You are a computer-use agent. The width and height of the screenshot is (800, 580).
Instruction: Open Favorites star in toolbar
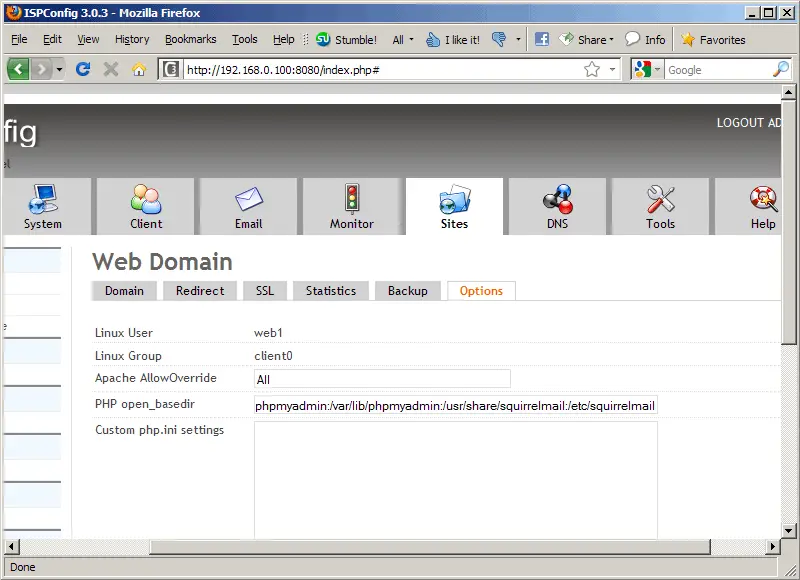click(x=713, y=39)
